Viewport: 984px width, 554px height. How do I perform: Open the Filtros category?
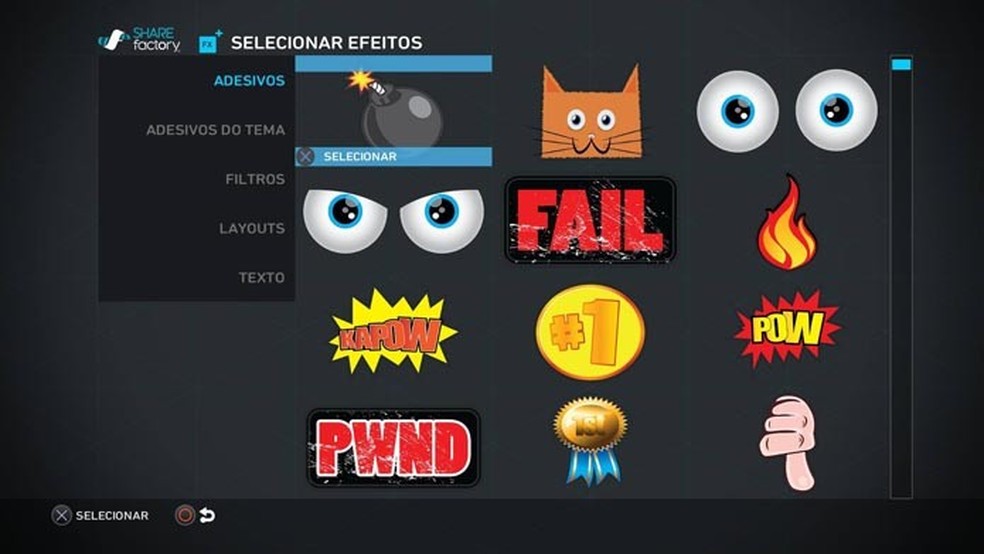click(x=255, y=179)
